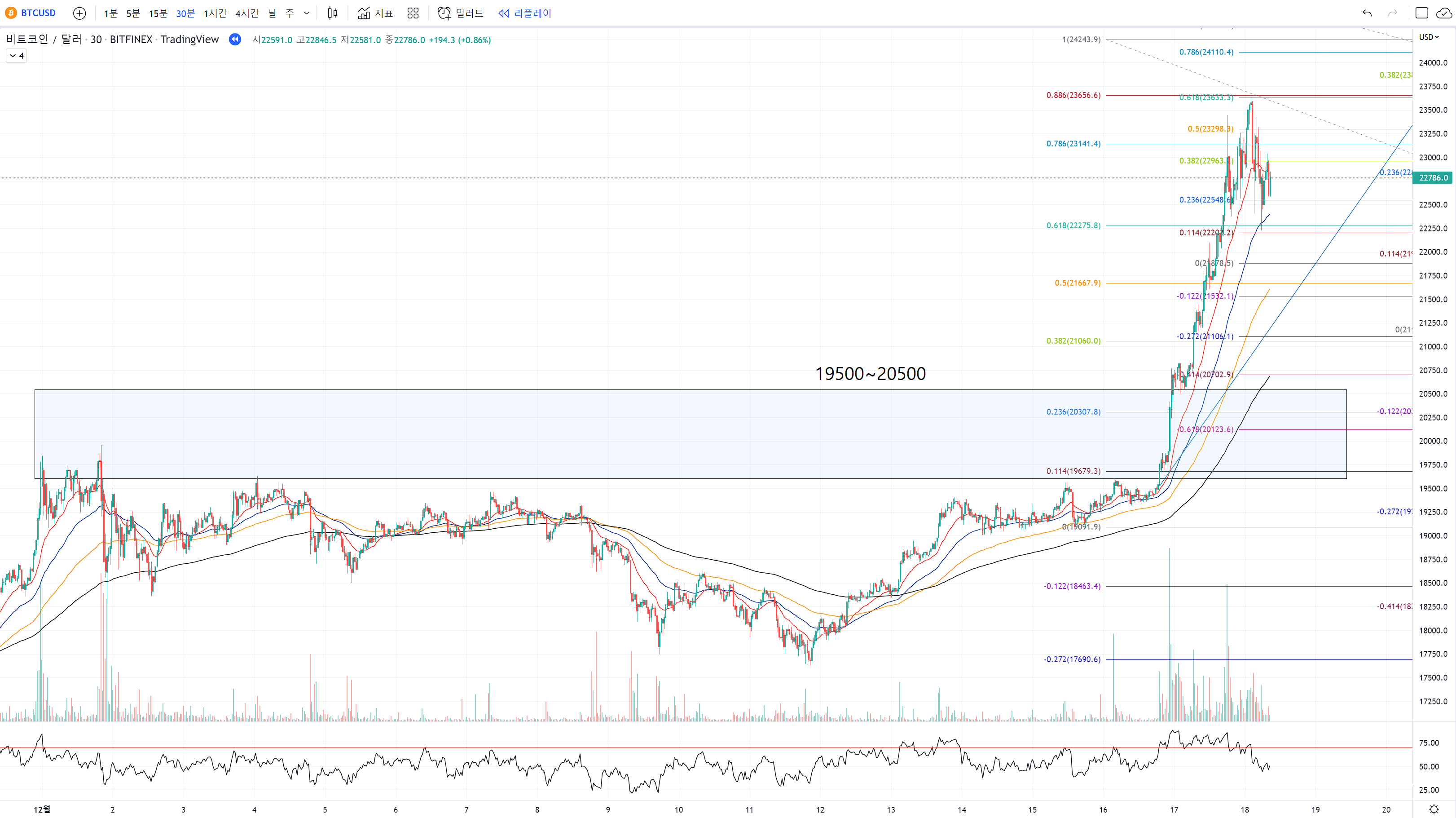Open the USD currency dropdown
Image resolution: width=1456 pixels, height=818 pixels.
[x=1430, y=37]
